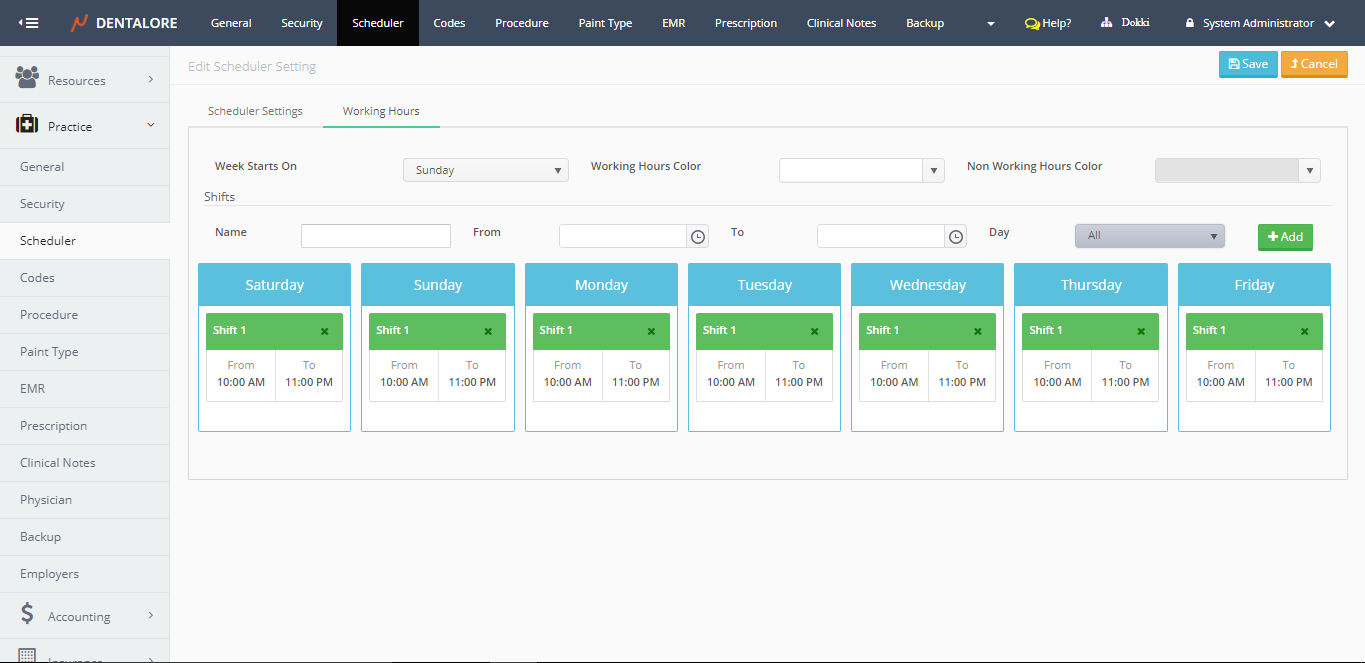Click the green Add shift button
This screenshot has width=1365, height=663.
(1285, 237)
